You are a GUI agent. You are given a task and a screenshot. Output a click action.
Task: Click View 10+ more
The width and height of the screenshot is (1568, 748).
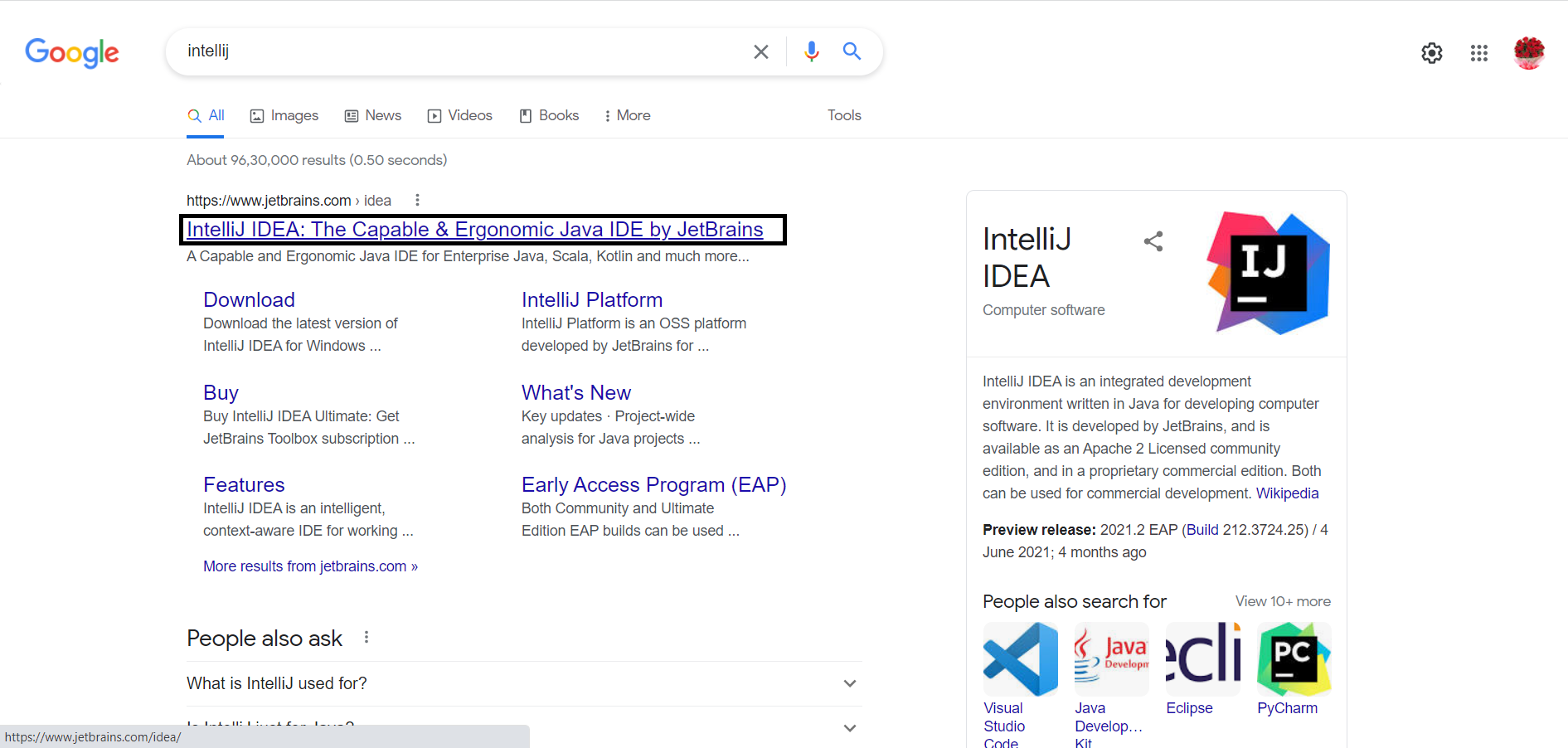point(1283,601)
